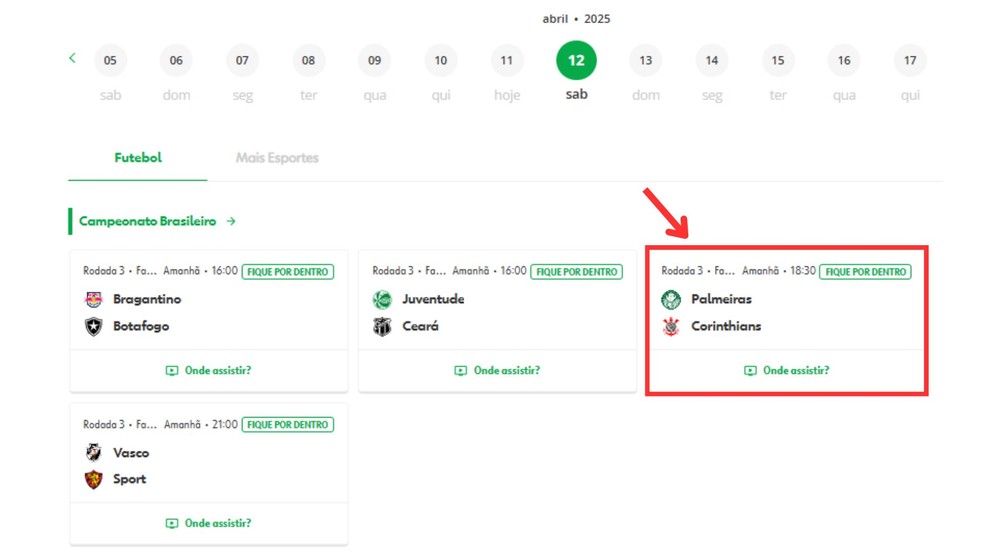Click TV icon in Palmeiras match card
The image size is (984, 554).
(750, 371)
